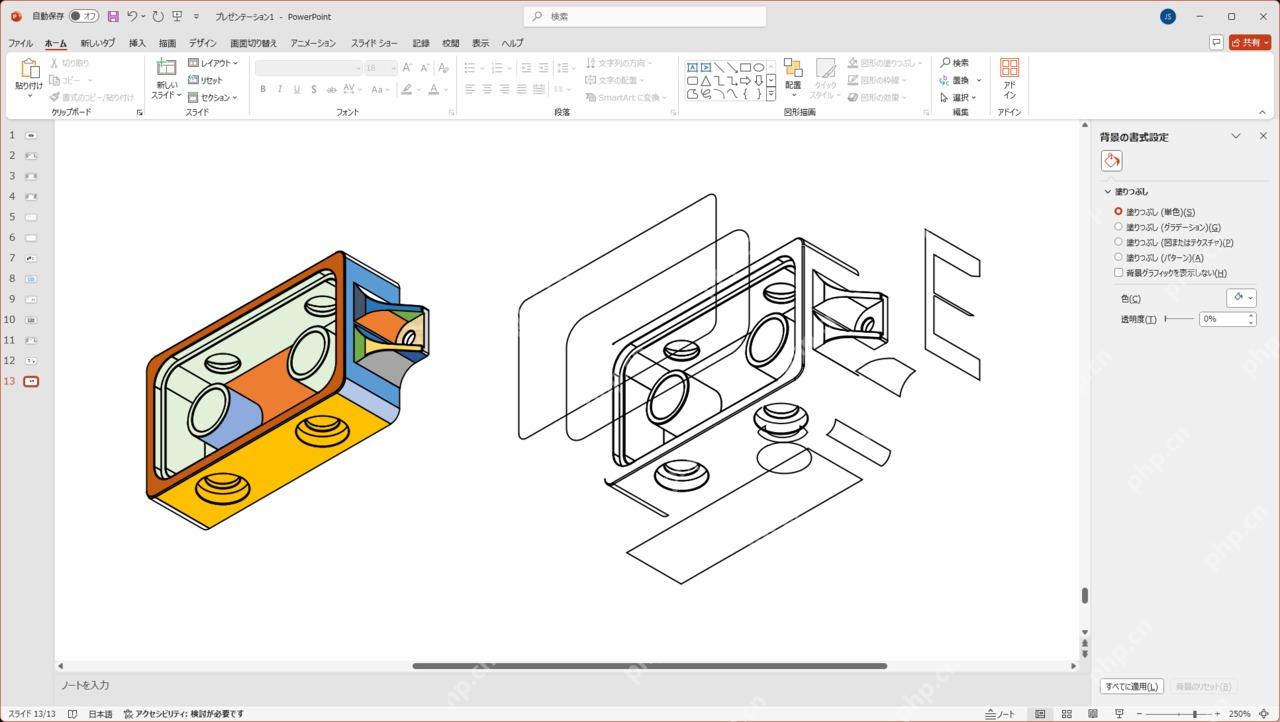Image resolution: width=1280 pixels, height=722 pixels.
Task: Click the 新しいスライド (New Slide) icon
Action: tap(166, 67)
